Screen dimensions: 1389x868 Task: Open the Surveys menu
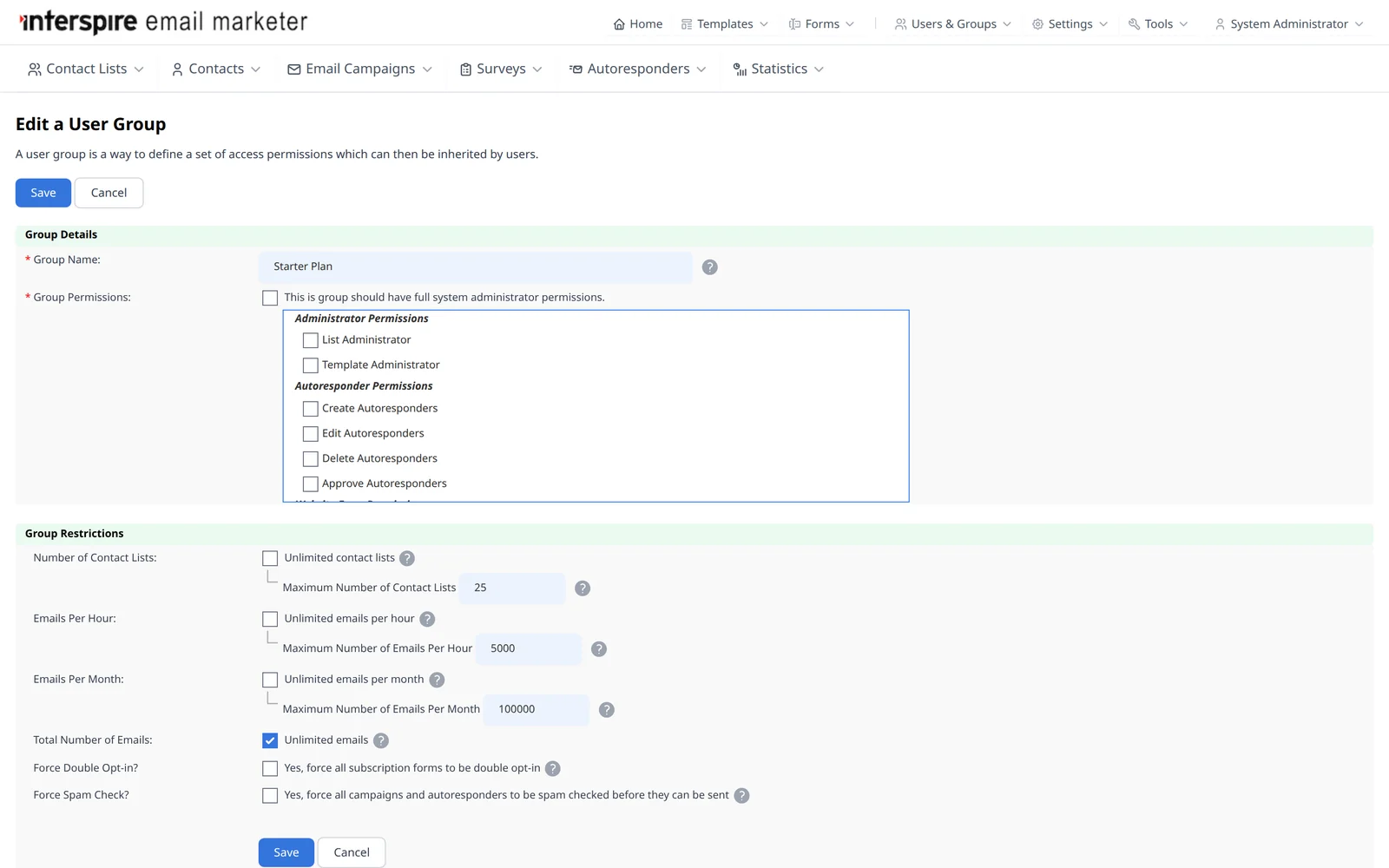tap(501, 69)
